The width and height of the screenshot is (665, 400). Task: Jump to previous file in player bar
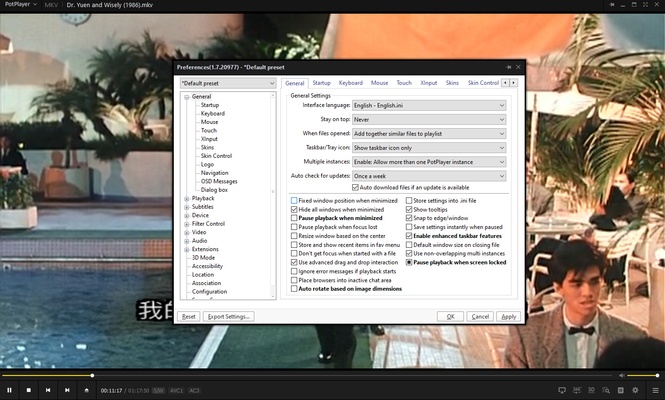coord(48,390)
